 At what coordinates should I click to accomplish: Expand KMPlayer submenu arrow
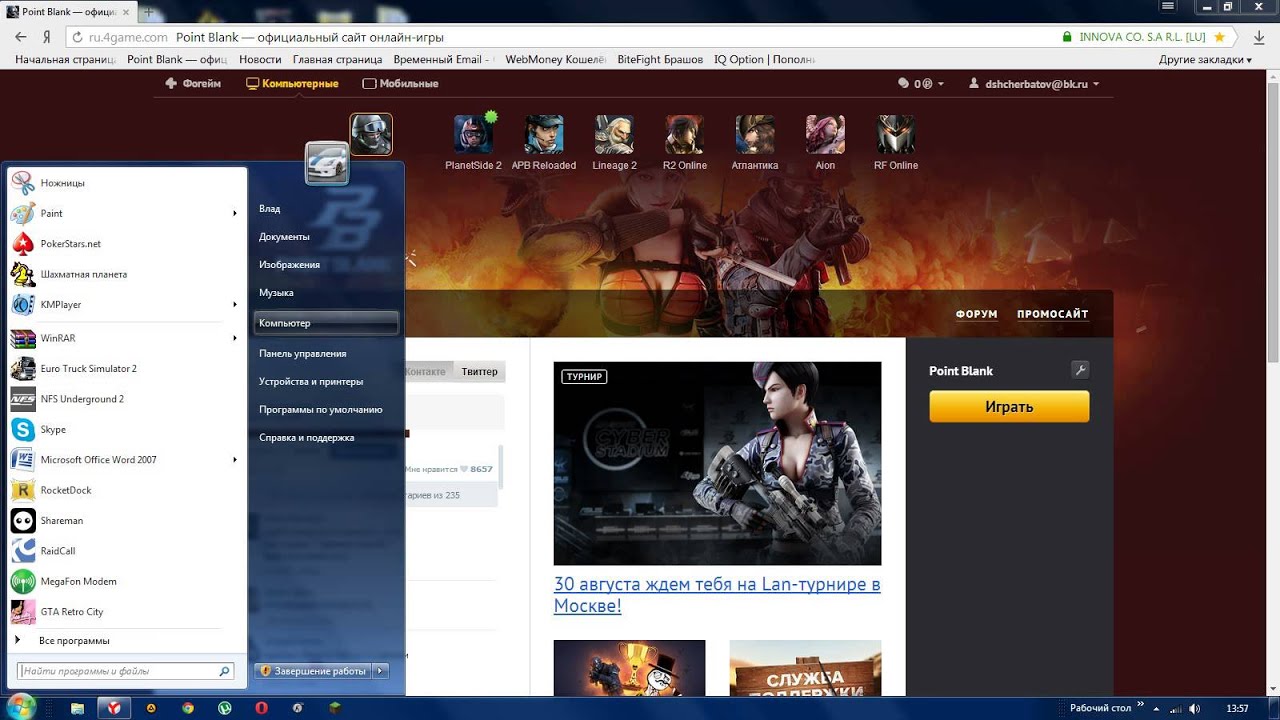coord(235,304)
